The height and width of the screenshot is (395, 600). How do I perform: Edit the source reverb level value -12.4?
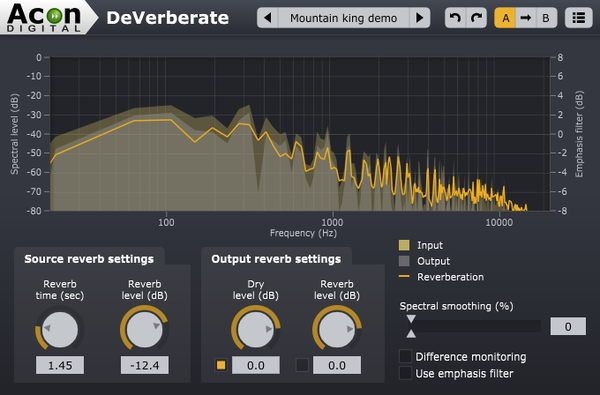click(x=145, y=365)
